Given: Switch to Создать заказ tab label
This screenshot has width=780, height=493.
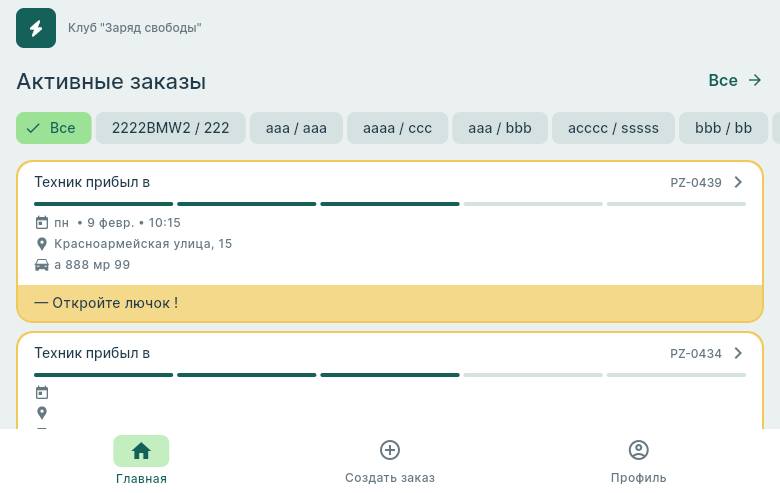Looking at the screenshot, I should point(390,478).
